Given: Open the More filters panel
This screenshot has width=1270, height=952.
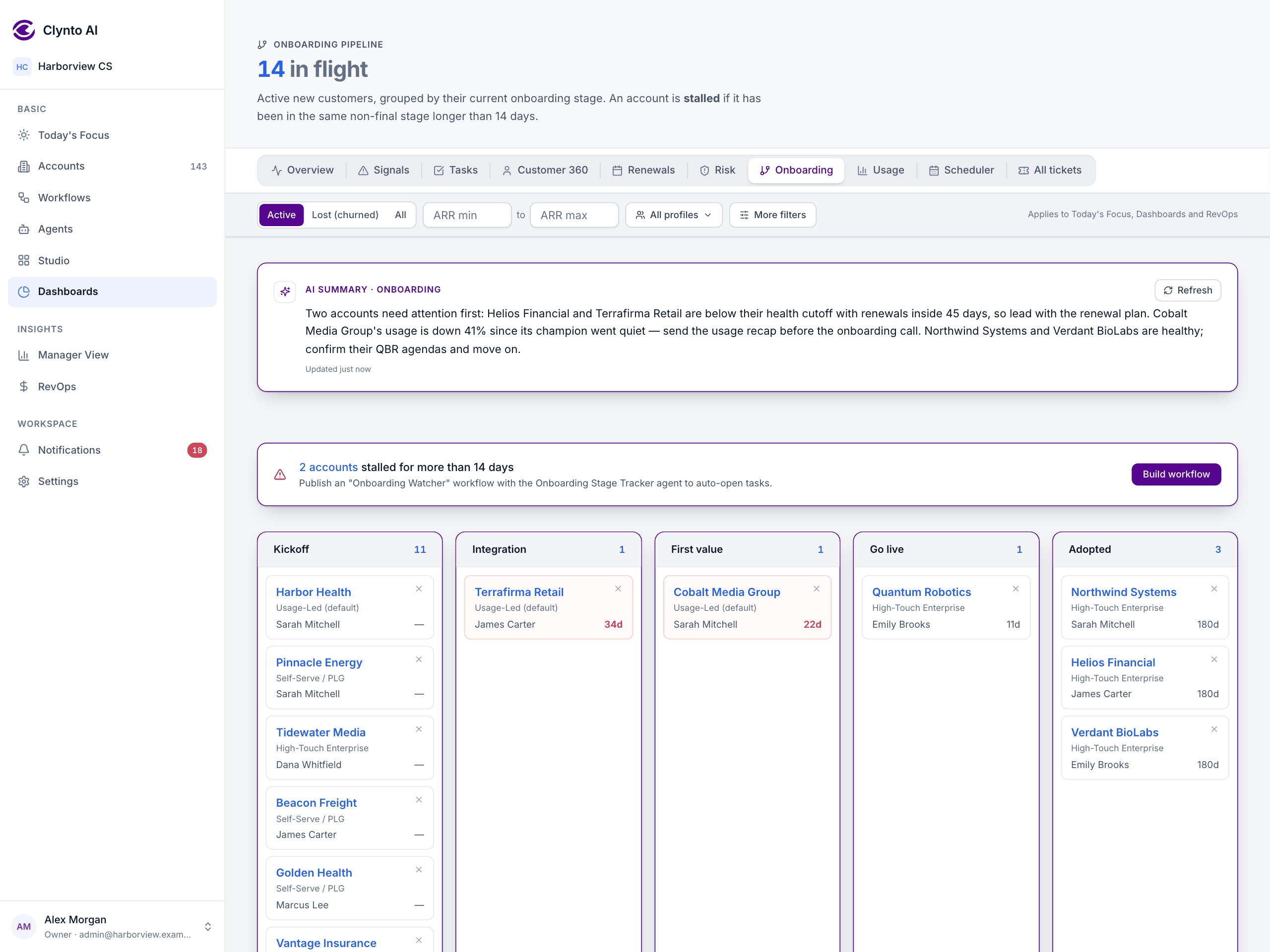Looking at the screenshot, I should coord(772,215).
